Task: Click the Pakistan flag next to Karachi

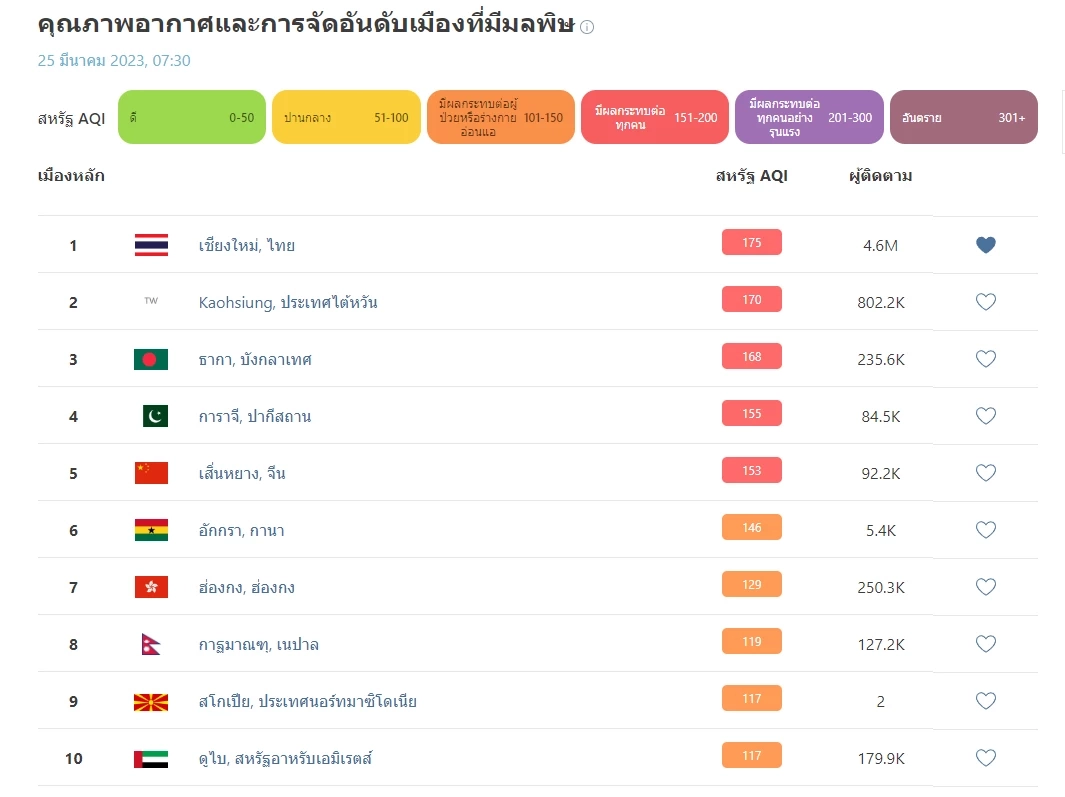Action: point(151,414)
